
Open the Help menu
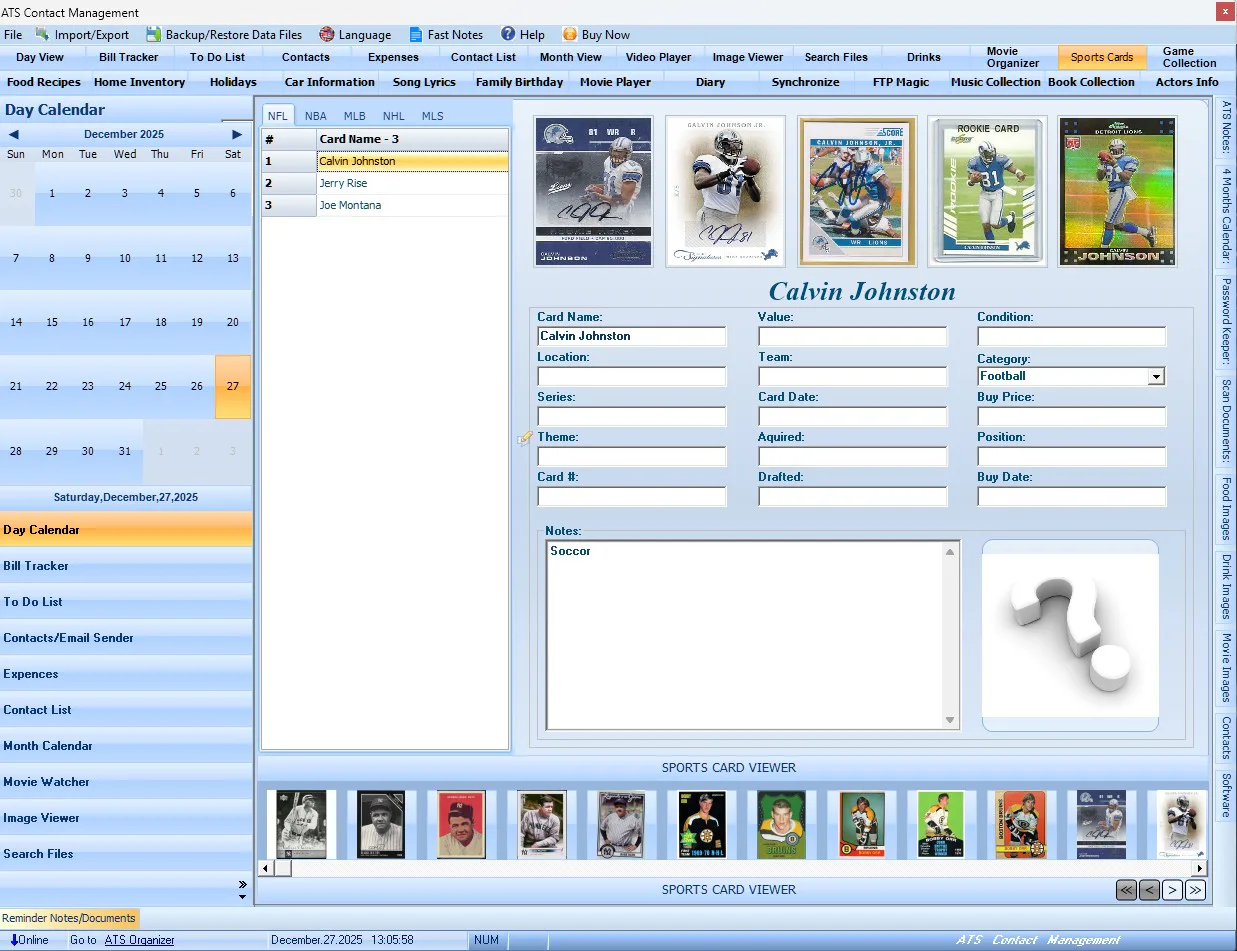[523, 34]
